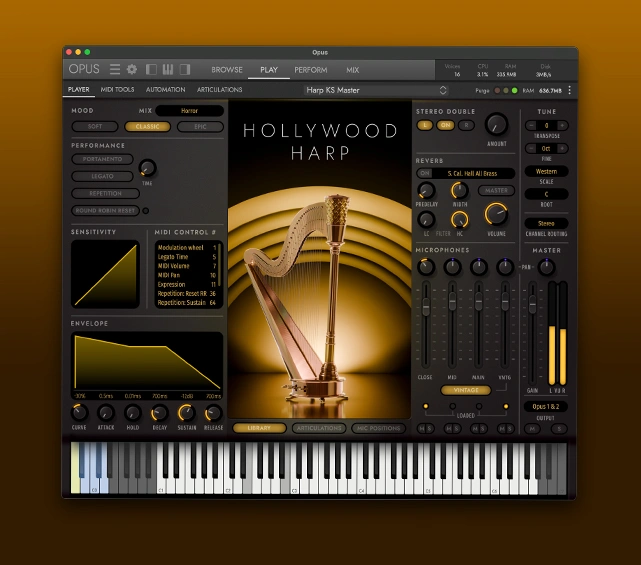Click the Performance Time knob
641x565 pixels.
tap(147, 168)
